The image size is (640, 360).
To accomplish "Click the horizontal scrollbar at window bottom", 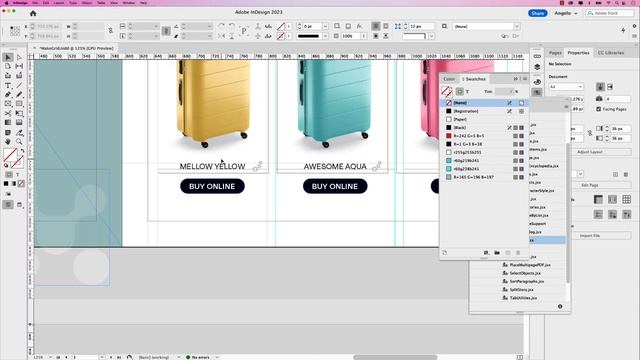I will coord(395,357).
